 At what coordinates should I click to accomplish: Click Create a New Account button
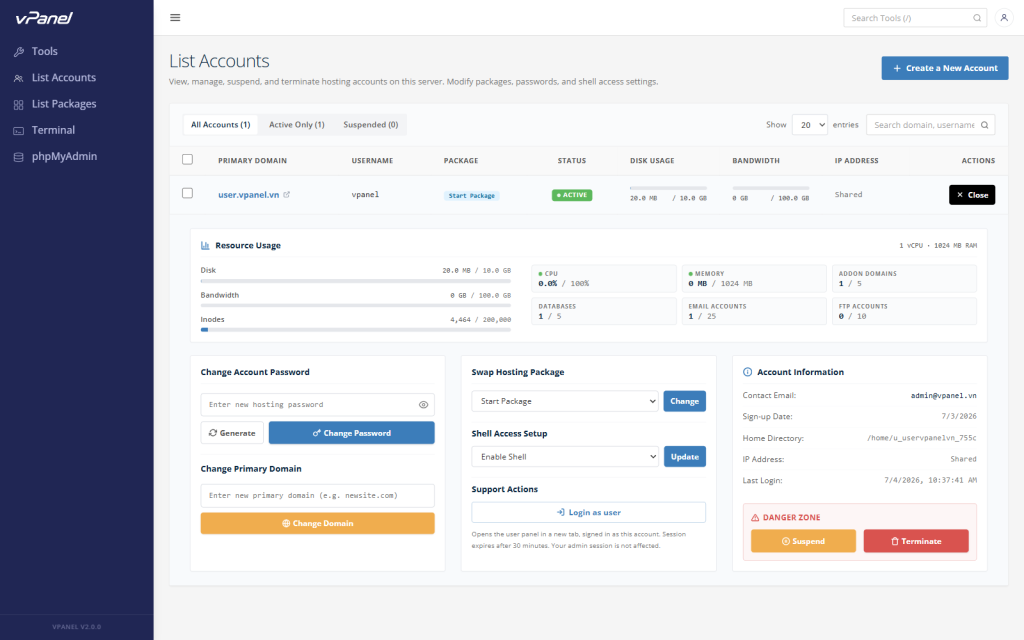945,68
